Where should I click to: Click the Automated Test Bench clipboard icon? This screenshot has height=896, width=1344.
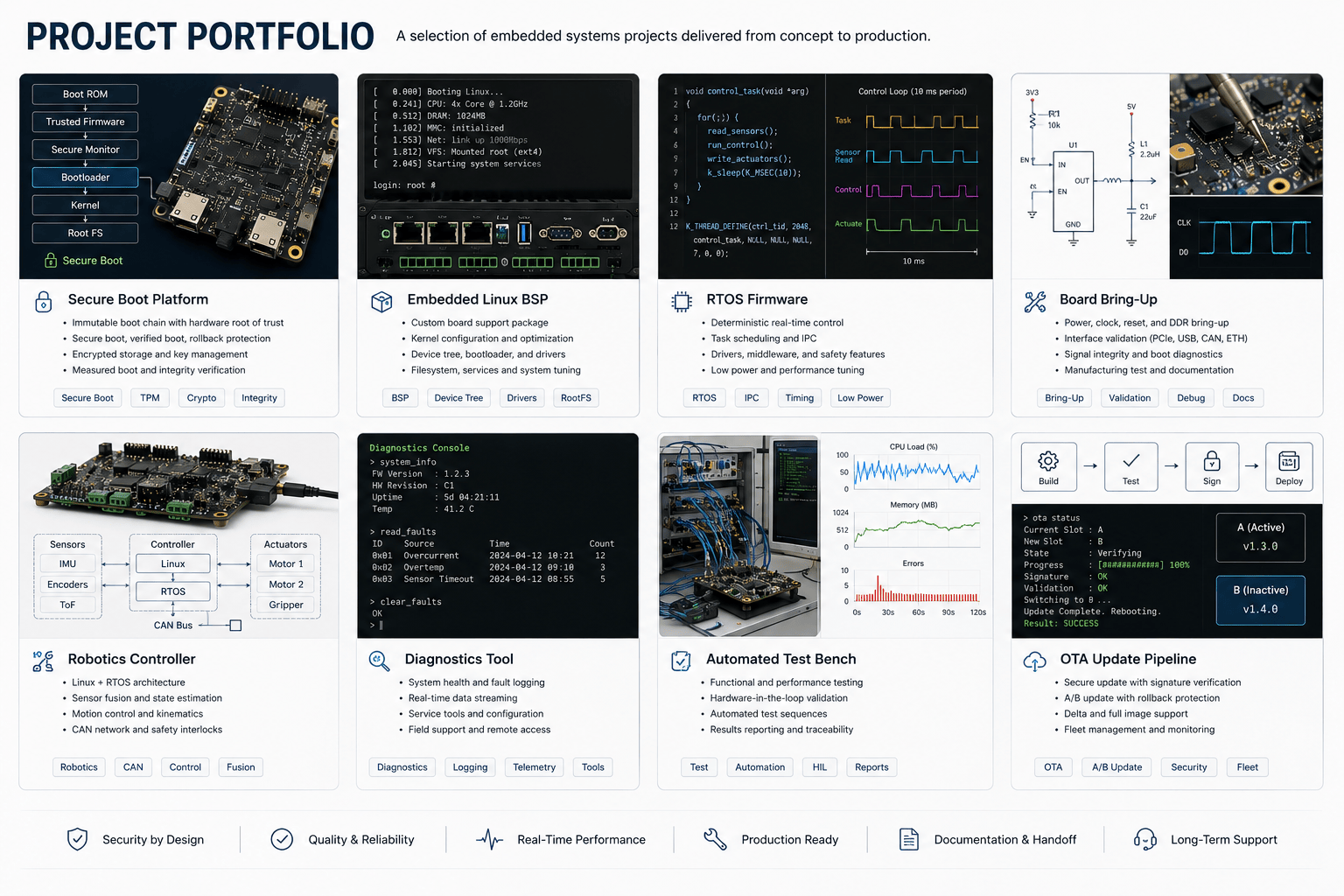[681, 661]
